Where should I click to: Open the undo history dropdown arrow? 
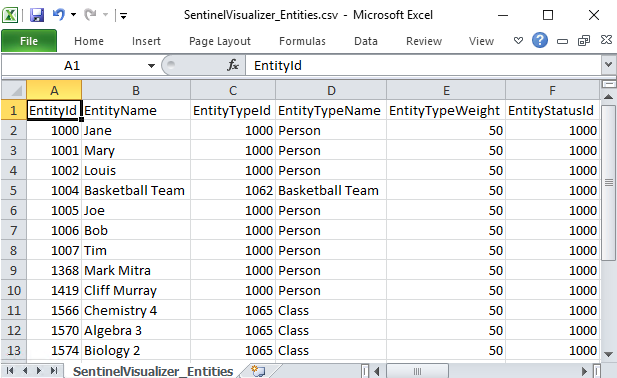tap(74, 15)
